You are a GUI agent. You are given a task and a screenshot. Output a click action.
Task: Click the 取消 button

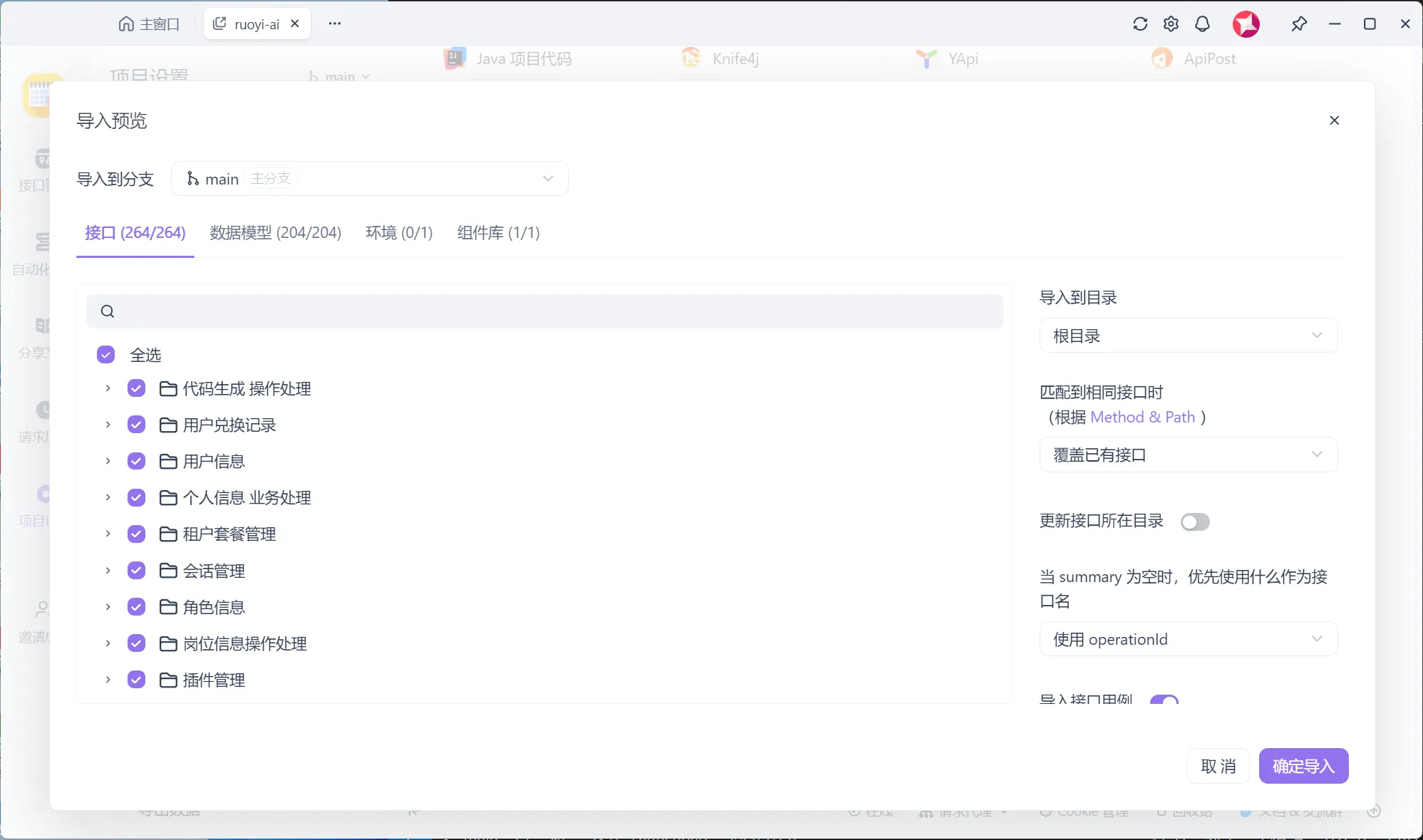tap(1218, 766)
